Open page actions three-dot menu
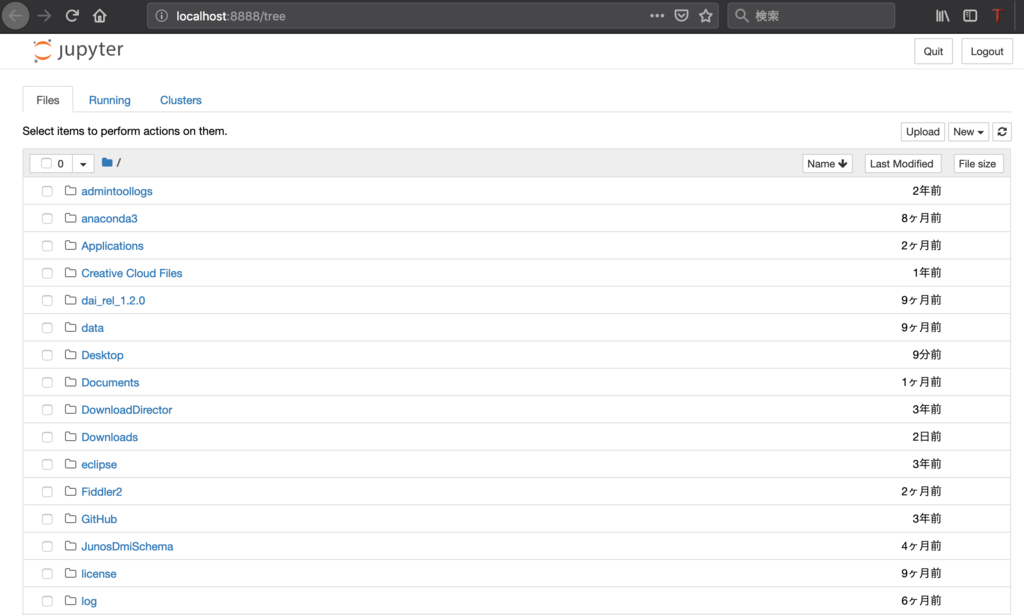The height and width of the screenshot is (615, 1024). (x=657, y=16)
